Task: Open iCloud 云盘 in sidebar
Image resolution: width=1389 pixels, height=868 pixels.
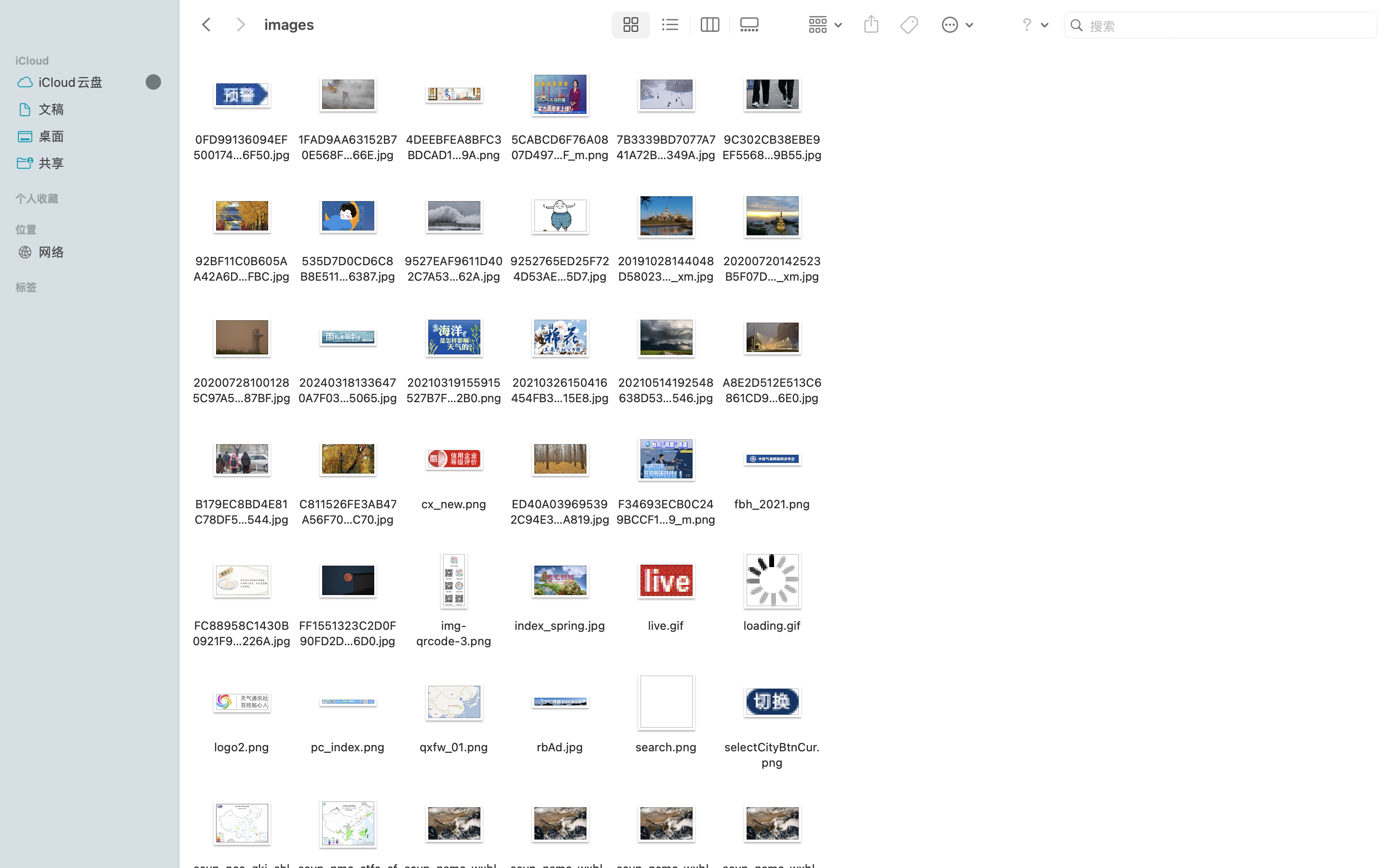Action: click(x=70, y=82)
